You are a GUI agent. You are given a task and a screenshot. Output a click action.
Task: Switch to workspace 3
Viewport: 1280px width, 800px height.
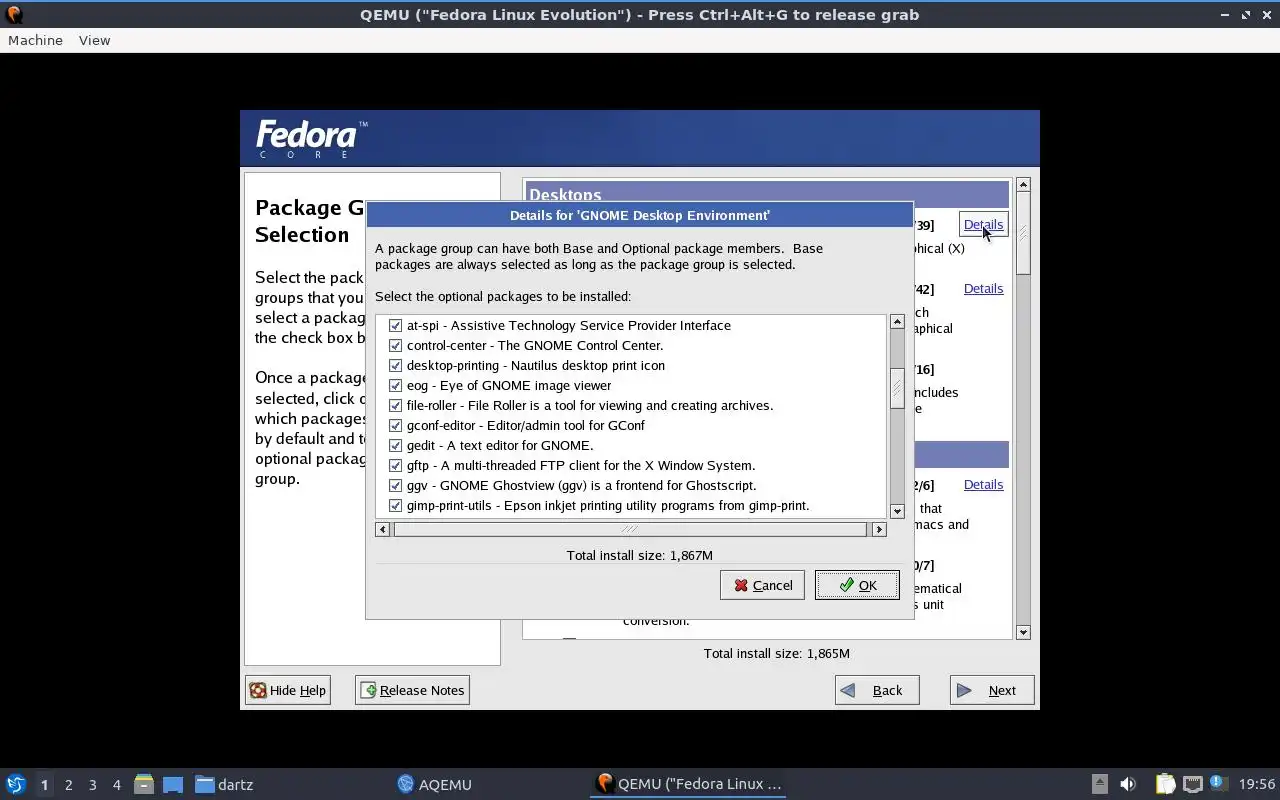pos(92,785)
